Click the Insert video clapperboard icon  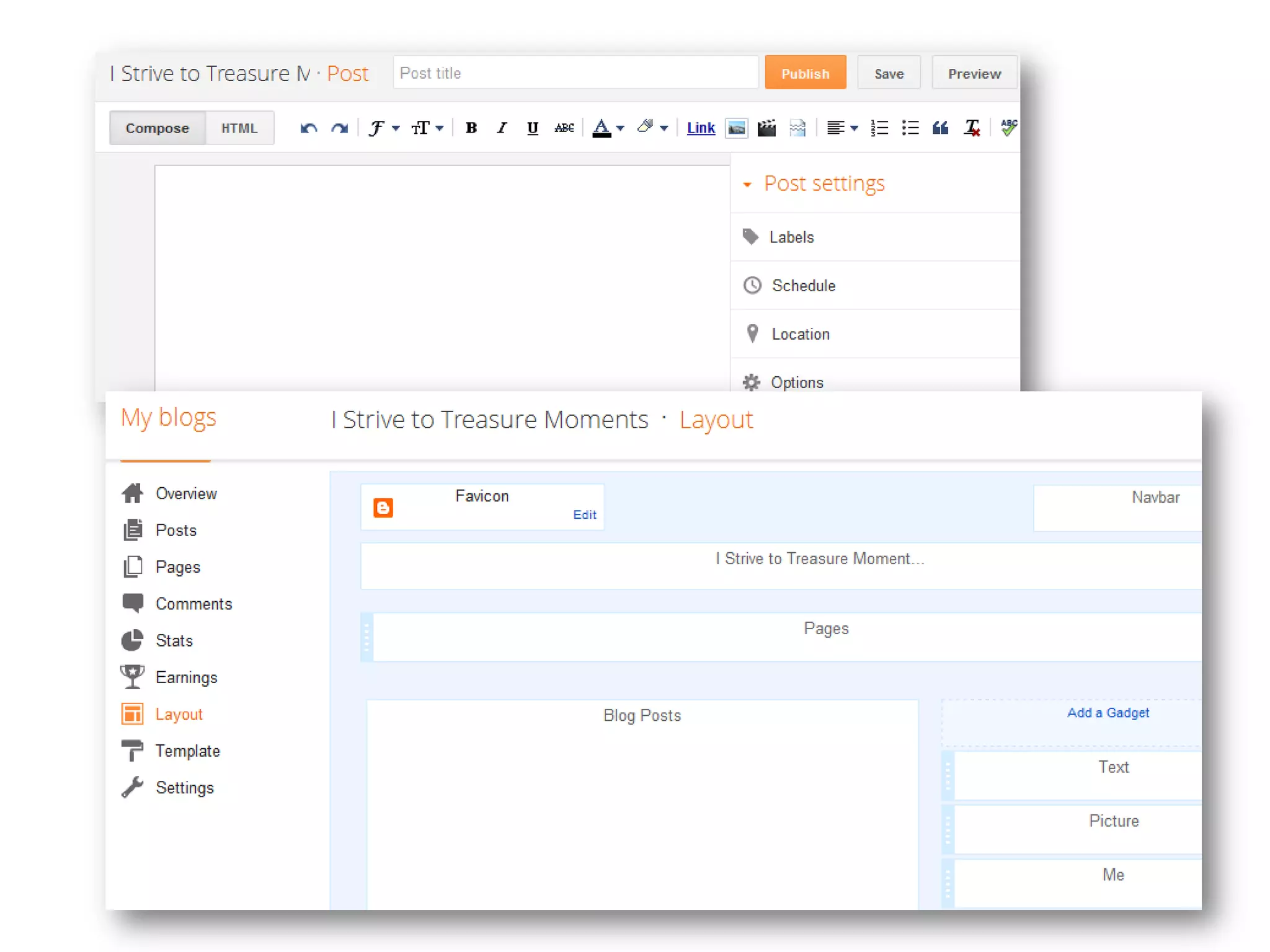pos(767,128)
